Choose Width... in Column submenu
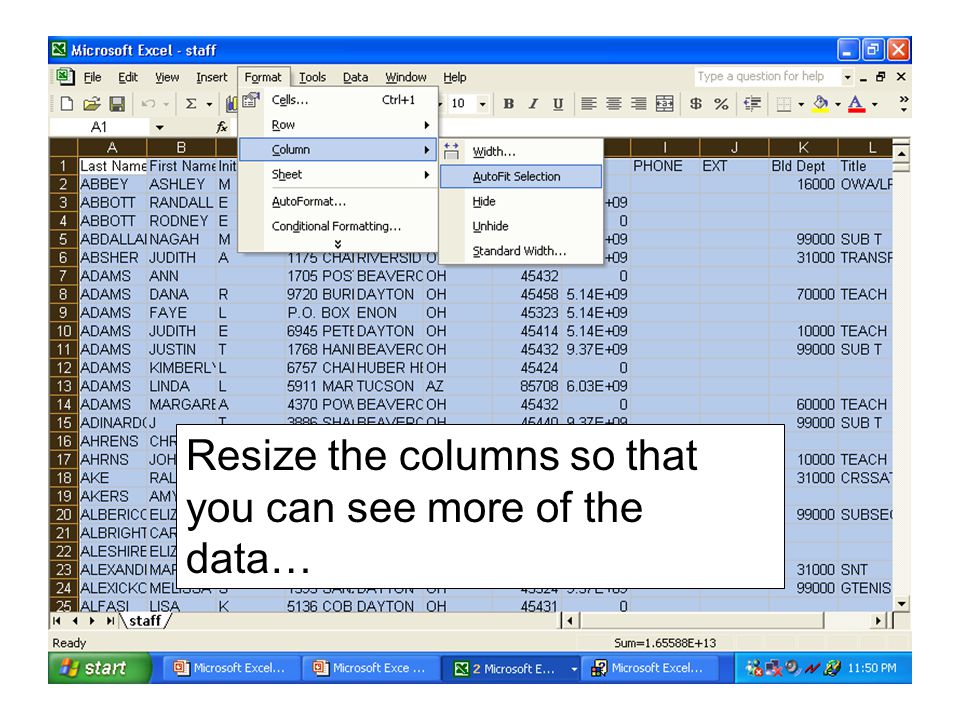The height and width of the screenshot is (720, 960). pos(521,151)
